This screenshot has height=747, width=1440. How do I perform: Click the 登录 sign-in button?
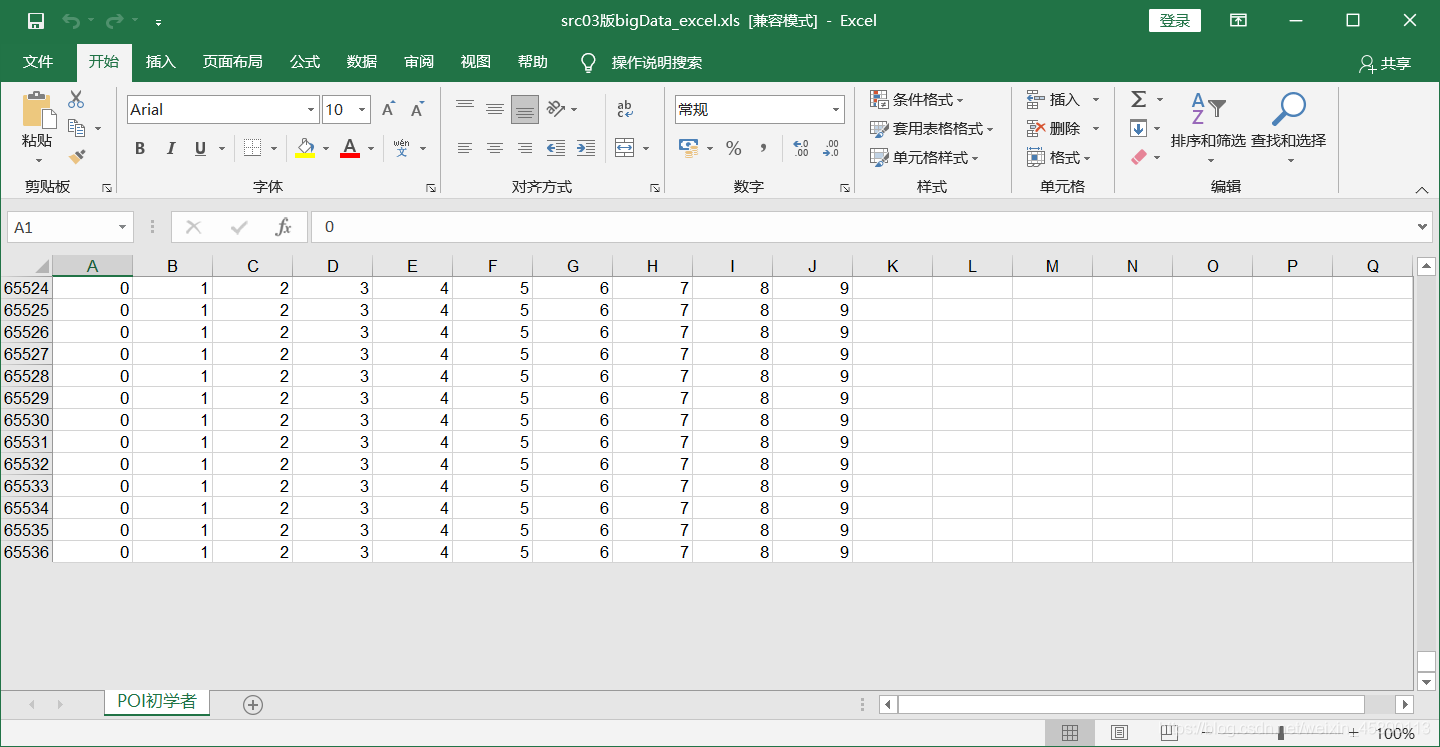click(1175, 21)
